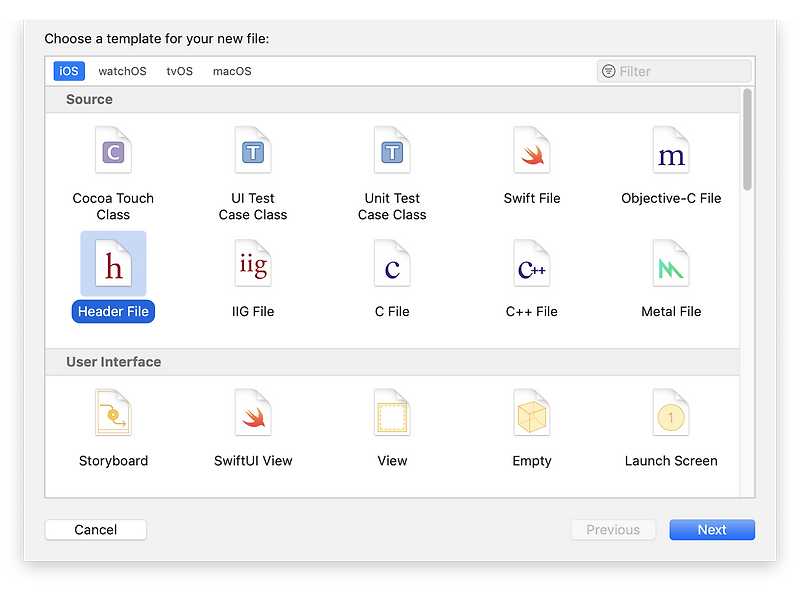Viewport: 800px width, 589px height.
Task: Click the Cancel button
Action: tap(96, 530)
